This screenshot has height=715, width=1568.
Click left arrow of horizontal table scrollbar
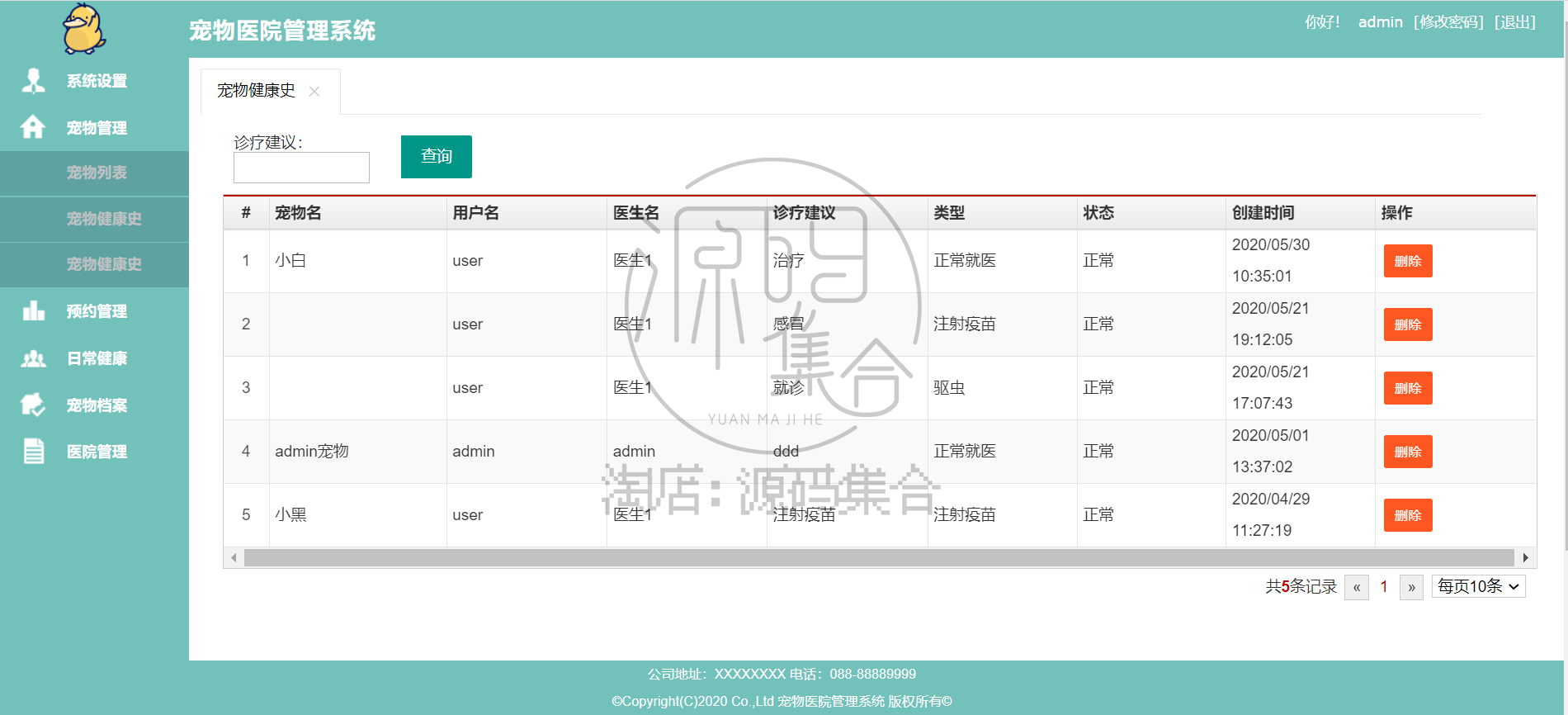234,558
